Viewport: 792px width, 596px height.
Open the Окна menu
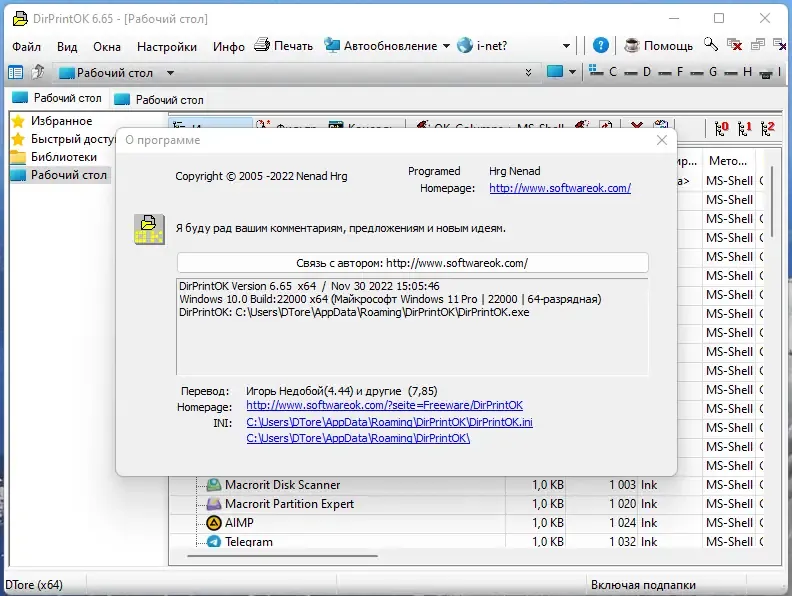pyautogui.click(x=107, y=46)
